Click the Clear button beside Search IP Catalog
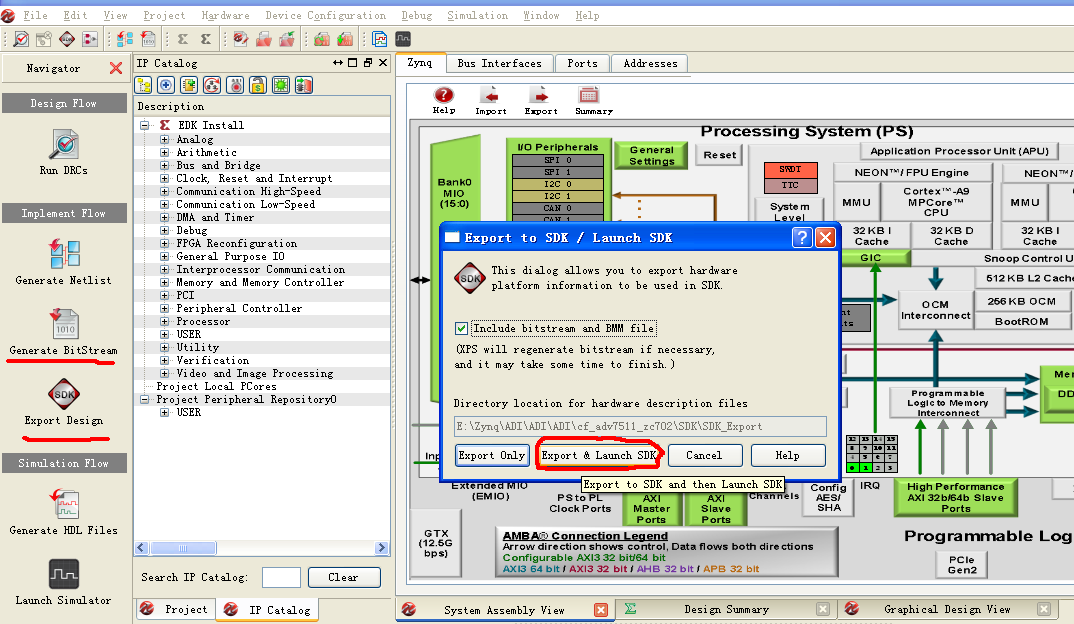1074x624 pixels. pos(343,577)
